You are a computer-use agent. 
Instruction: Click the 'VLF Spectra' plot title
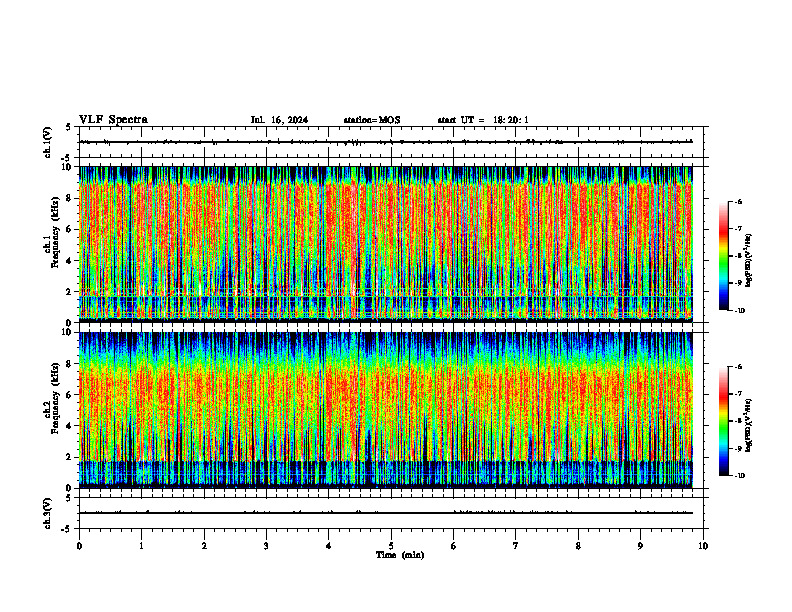coord(113,120)
